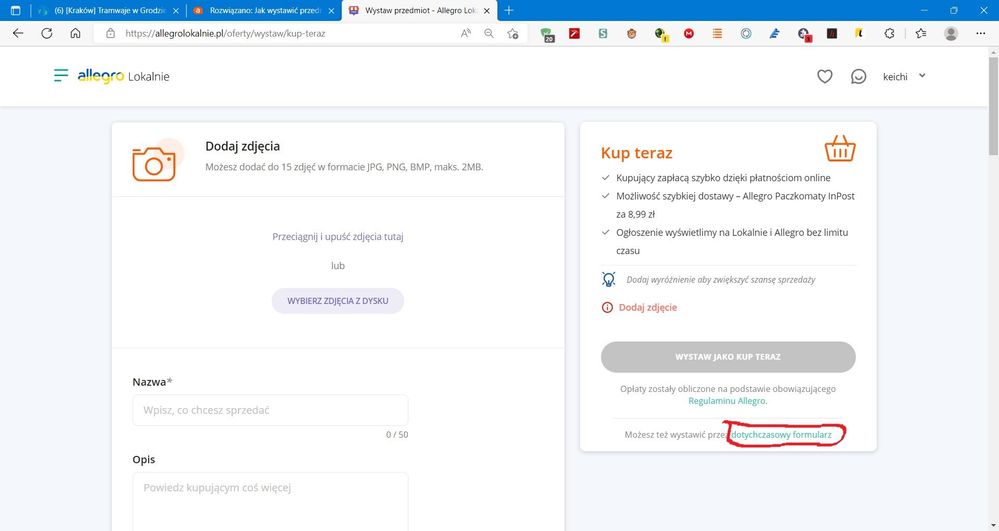The image size is (999, 531).
Task: Open the dotychczasowy formularz link
Action: [x=782, y=436]
